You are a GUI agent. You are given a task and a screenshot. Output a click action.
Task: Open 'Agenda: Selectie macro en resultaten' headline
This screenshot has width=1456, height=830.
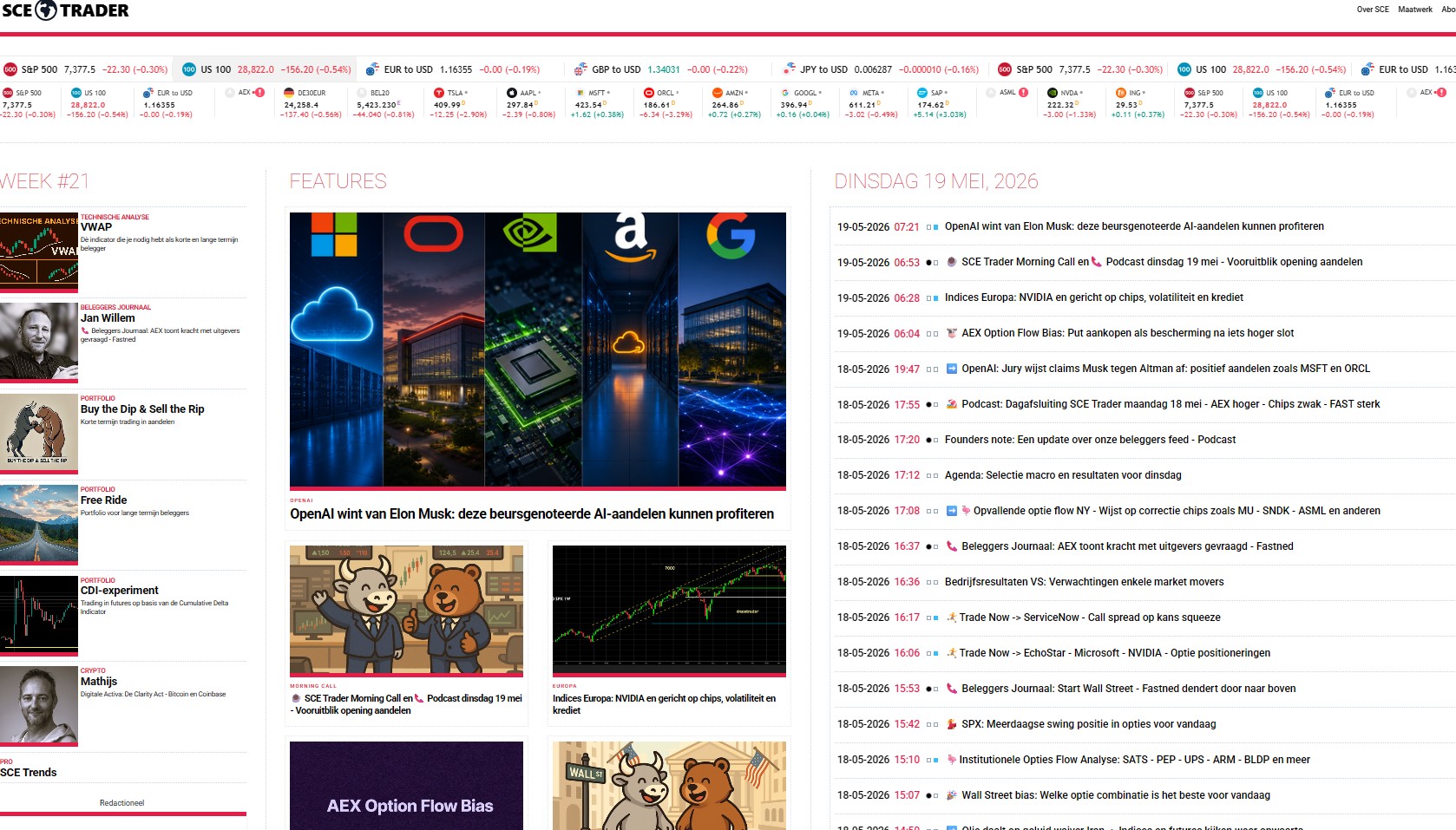[x=1063, y=475]
